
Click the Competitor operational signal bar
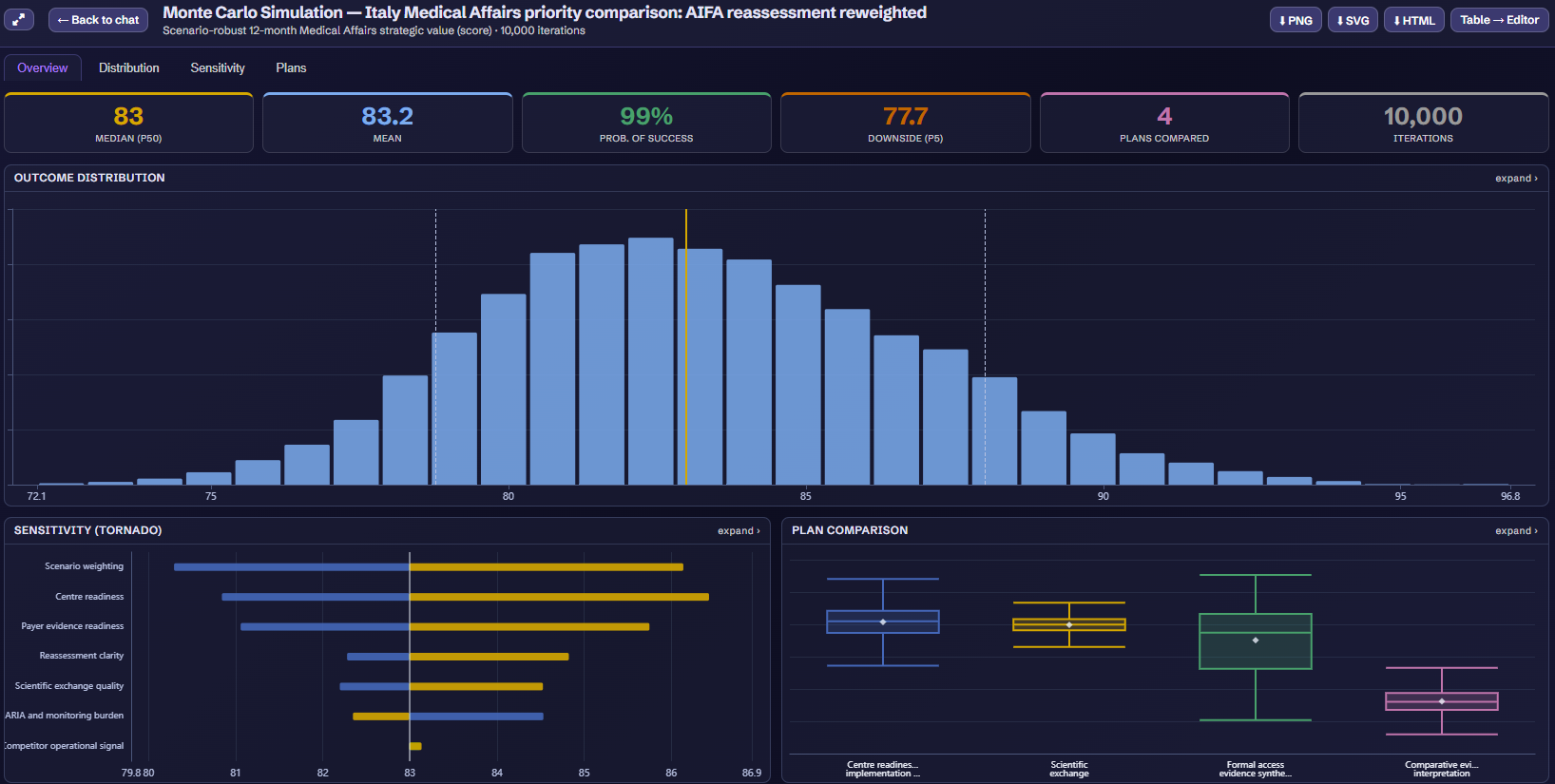coord(415,746)
